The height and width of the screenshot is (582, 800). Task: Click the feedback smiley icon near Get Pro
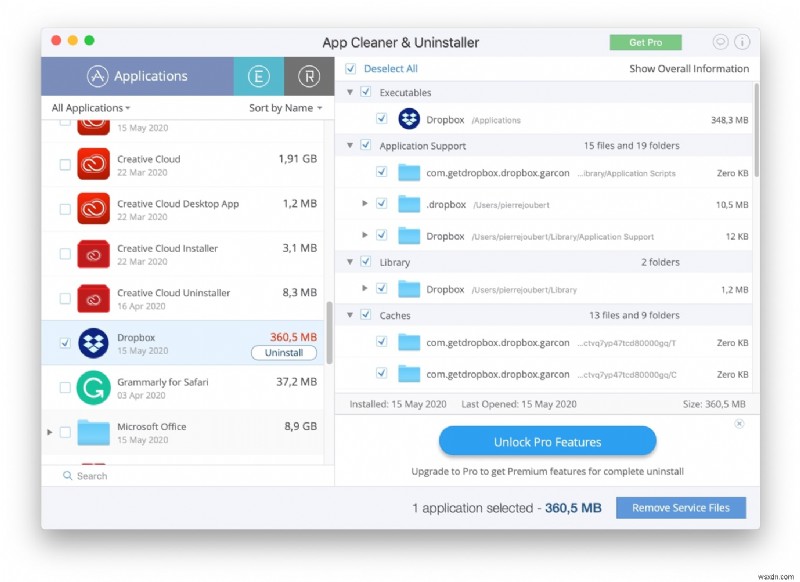718,42
